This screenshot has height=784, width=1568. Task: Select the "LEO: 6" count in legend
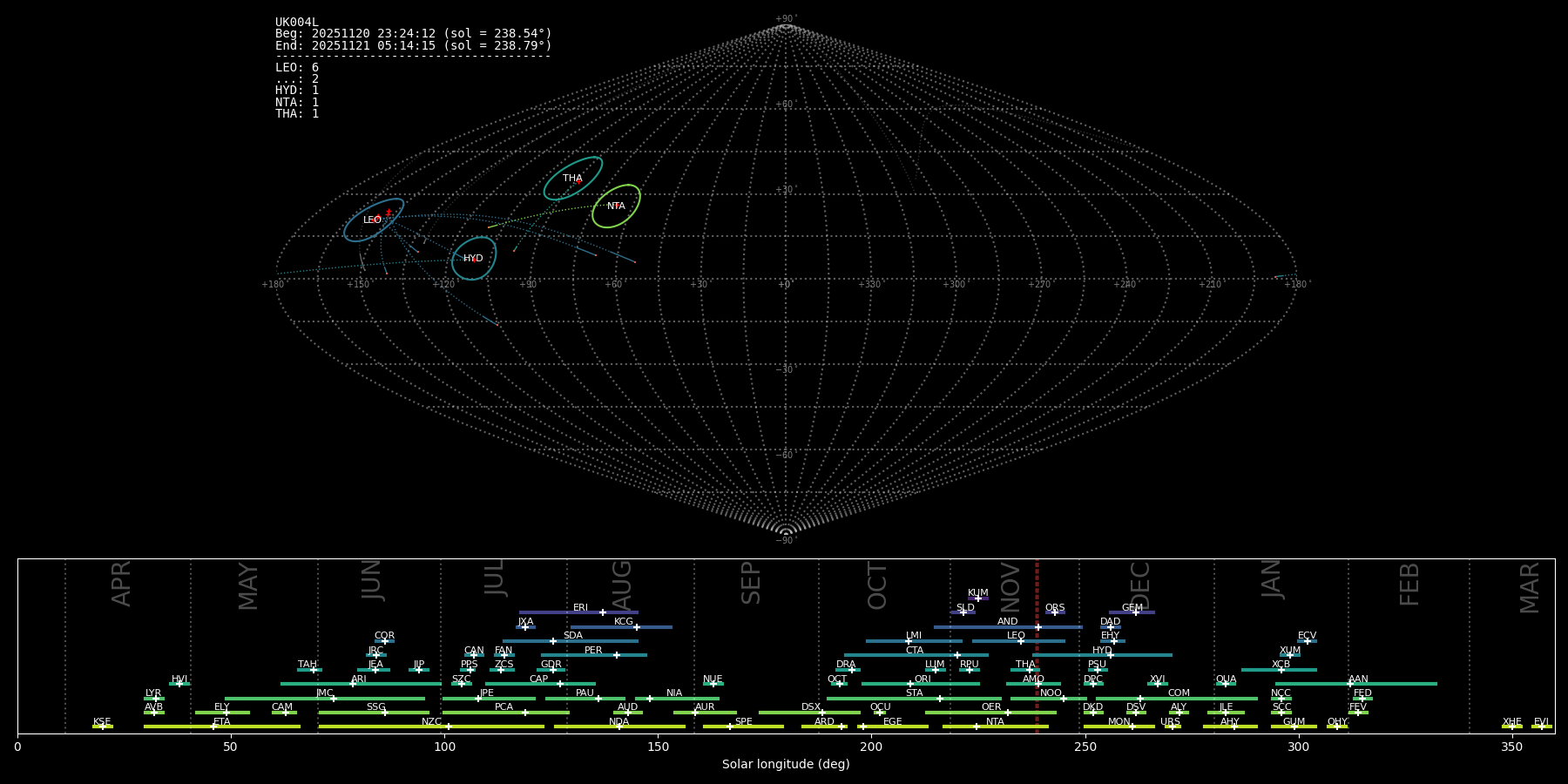click(x=297, y=67)
